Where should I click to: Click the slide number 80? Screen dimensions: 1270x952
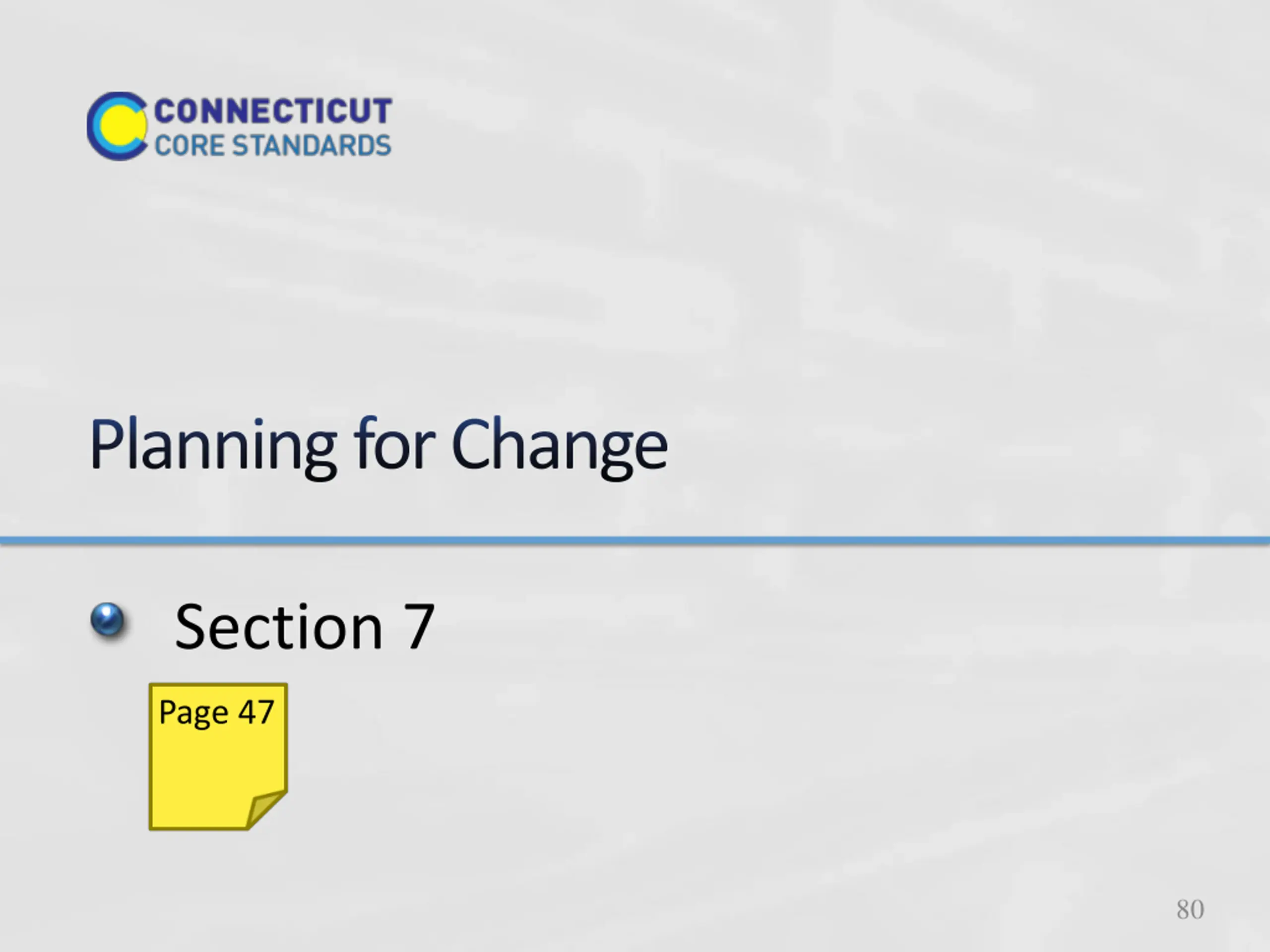pyautogui.click(x=1190, y=909)
